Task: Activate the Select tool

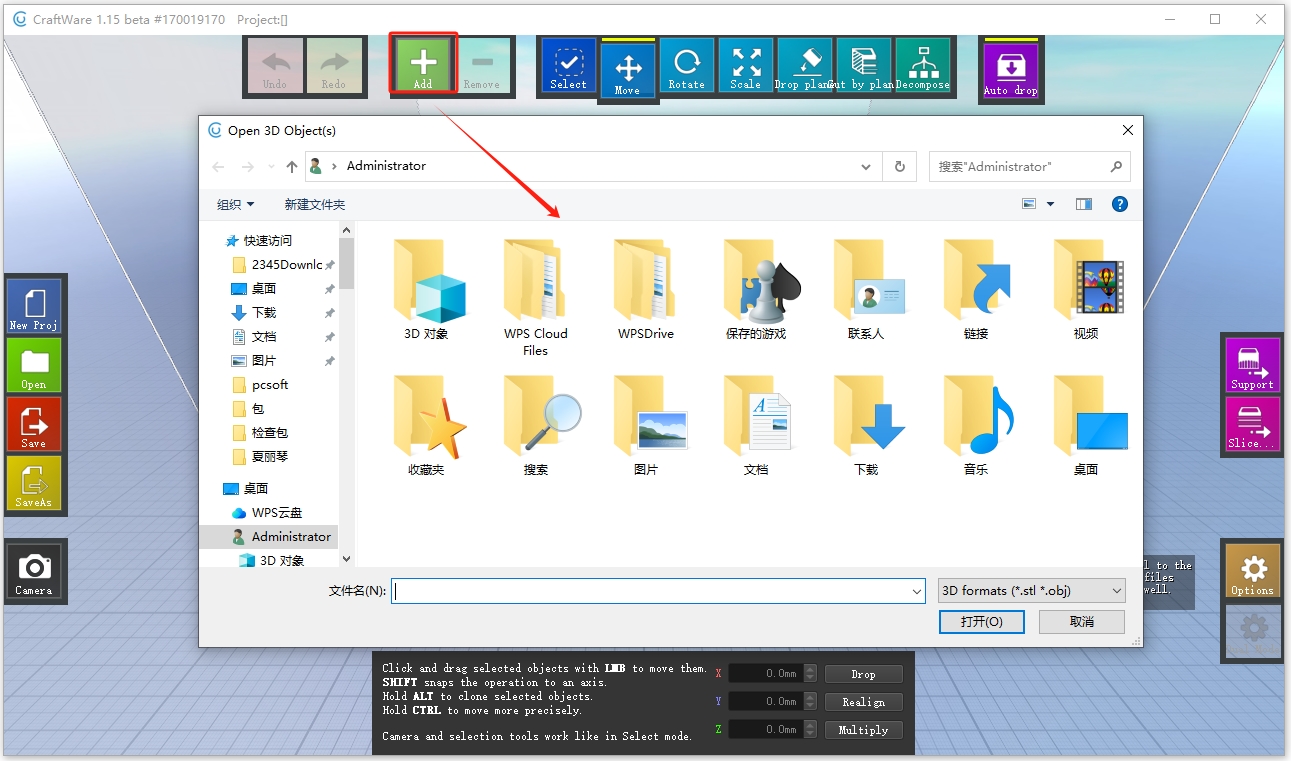Action: 569,66
